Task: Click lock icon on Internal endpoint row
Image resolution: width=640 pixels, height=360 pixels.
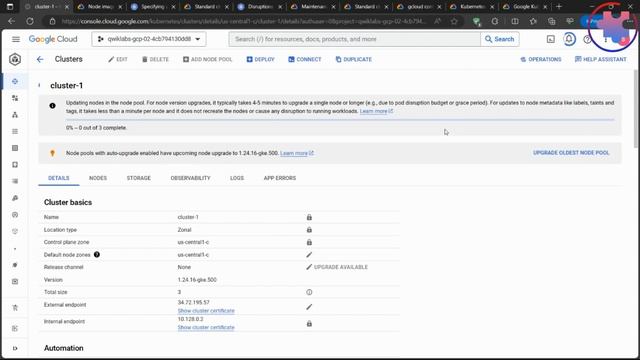Action: pos(309,324)
